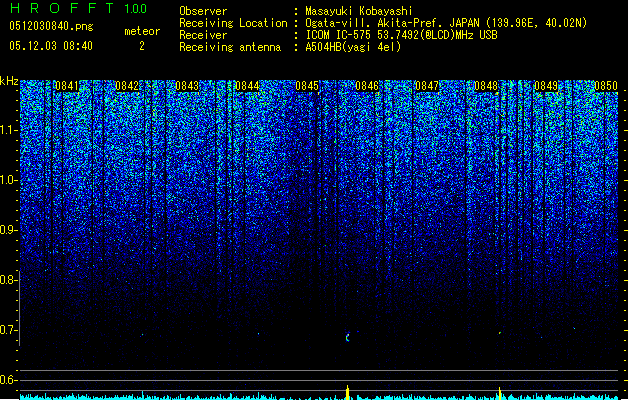Image resolution: width=629 pixels, height=400 pixels.
Task: Click the 0.7 kHz axis label
Action: pos(8,330)
